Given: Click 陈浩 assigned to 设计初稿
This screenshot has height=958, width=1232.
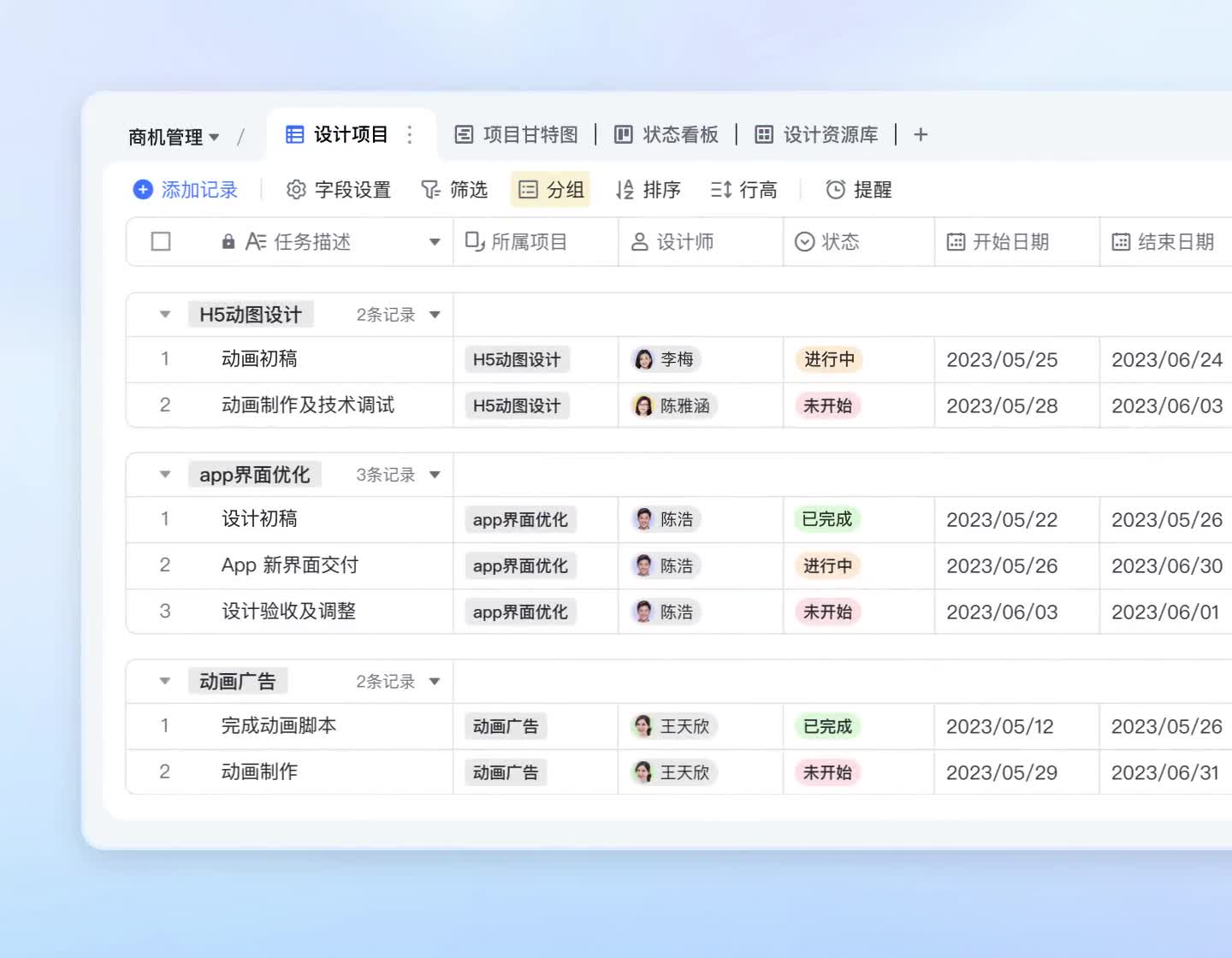Looking at the screenshot, I should [x=666, y=519].
